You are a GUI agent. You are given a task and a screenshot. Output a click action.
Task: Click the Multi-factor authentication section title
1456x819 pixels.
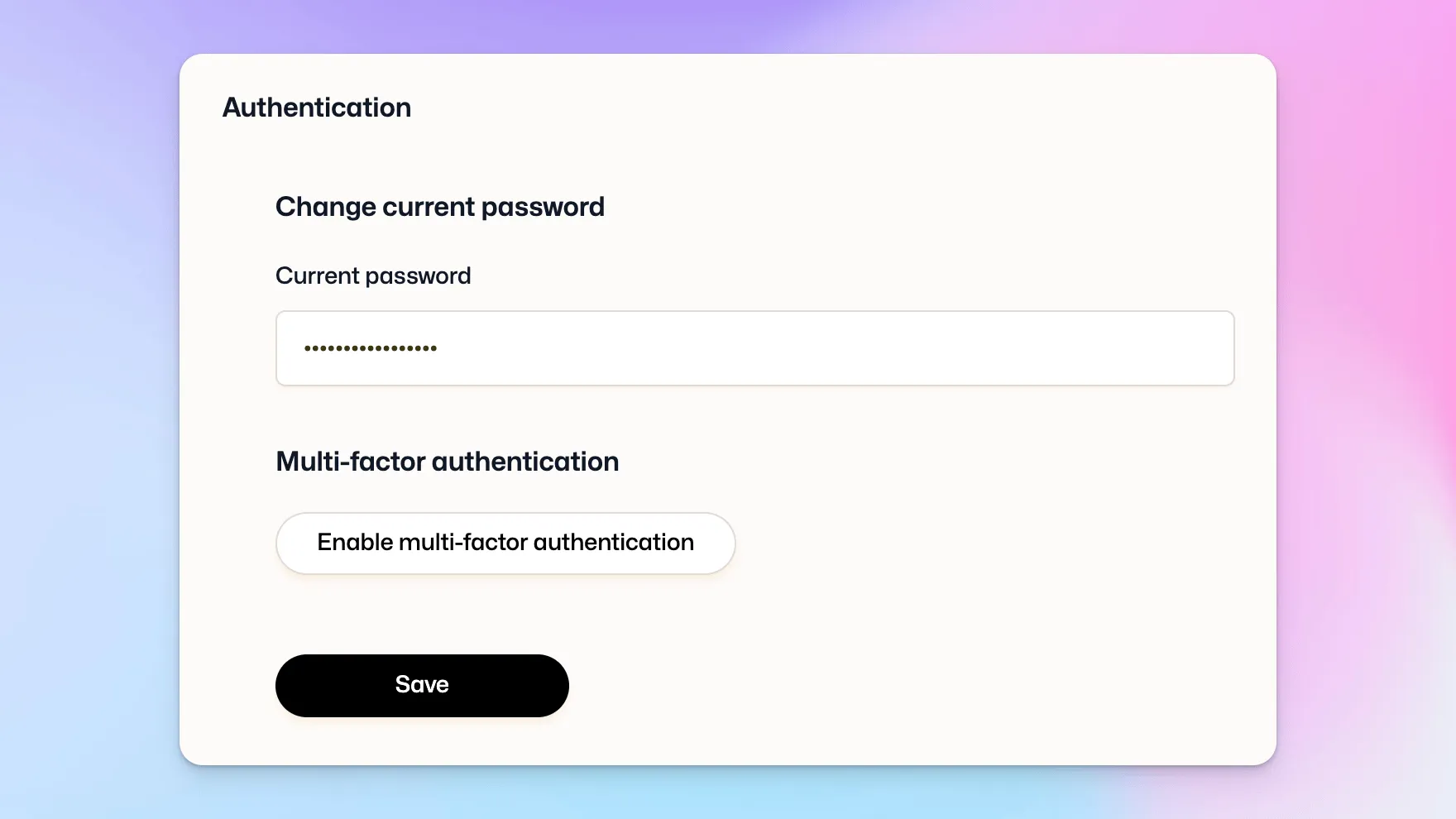coord(447,462)
